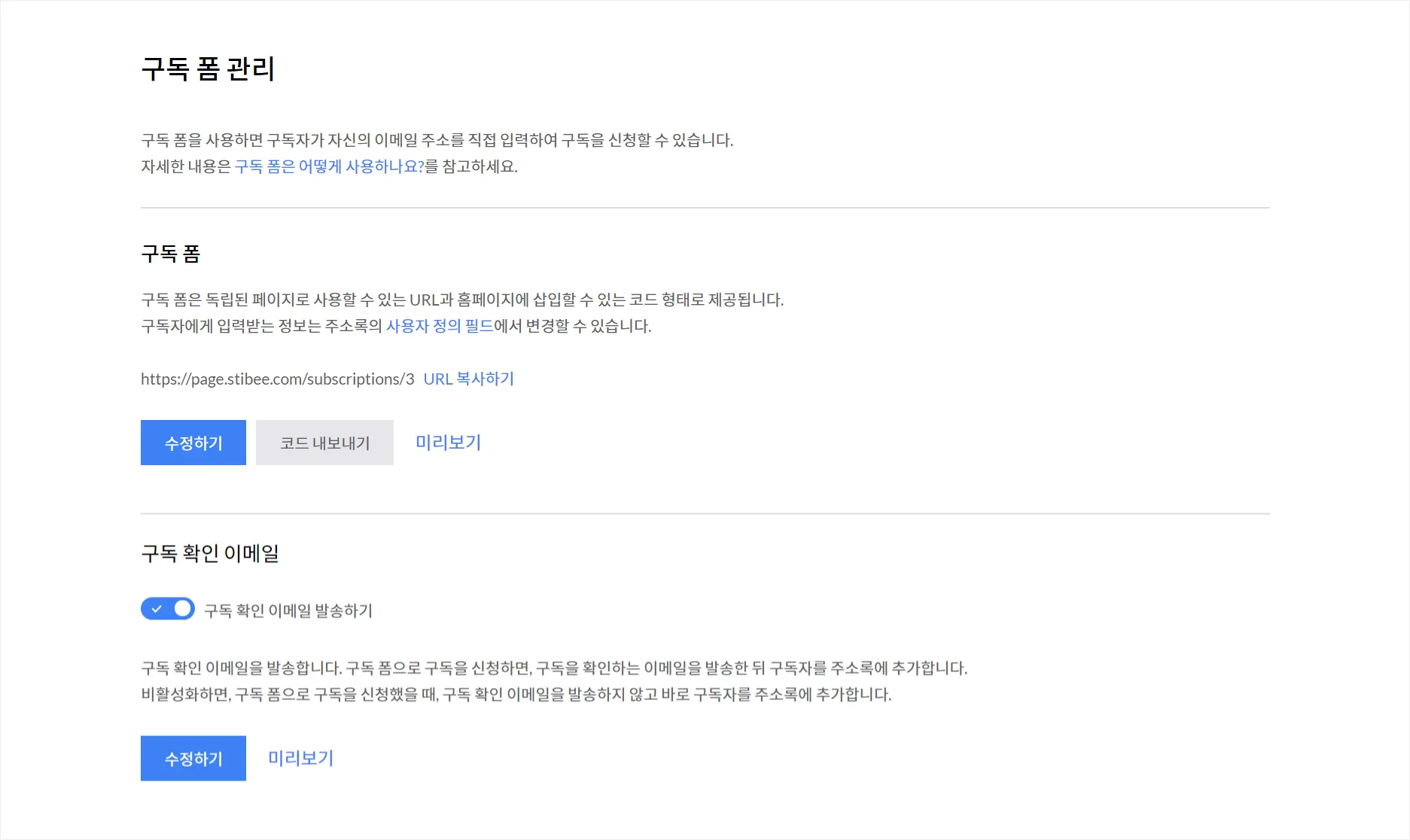The width and height of the screenshot is (1410, 840).
Task: Click the 자세한 내용은 text before the help link
Action: 186,166
